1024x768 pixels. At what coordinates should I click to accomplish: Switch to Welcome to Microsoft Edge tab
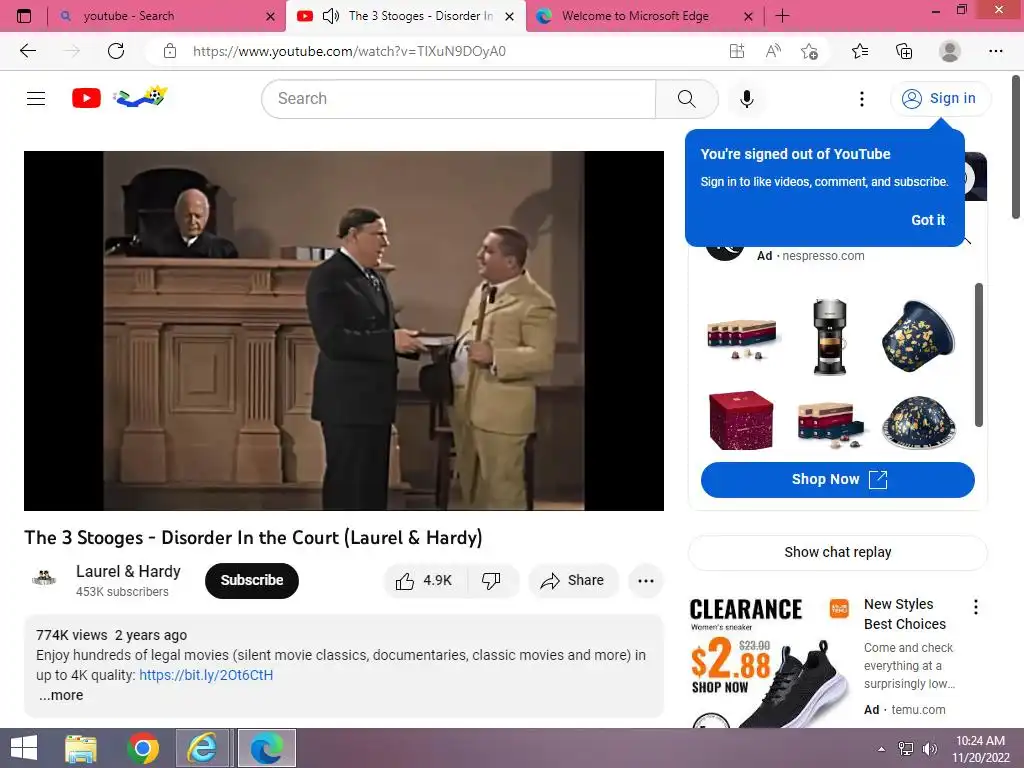643,16
